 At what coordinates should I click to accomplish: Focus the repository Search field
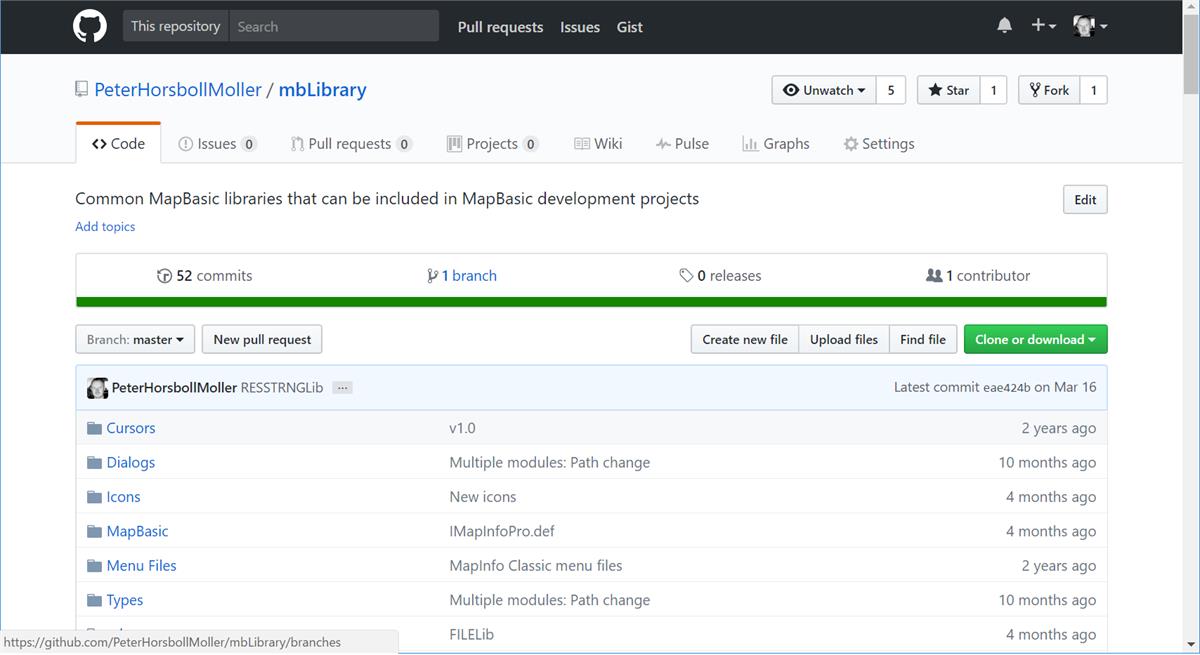click(x=334, y=27)
